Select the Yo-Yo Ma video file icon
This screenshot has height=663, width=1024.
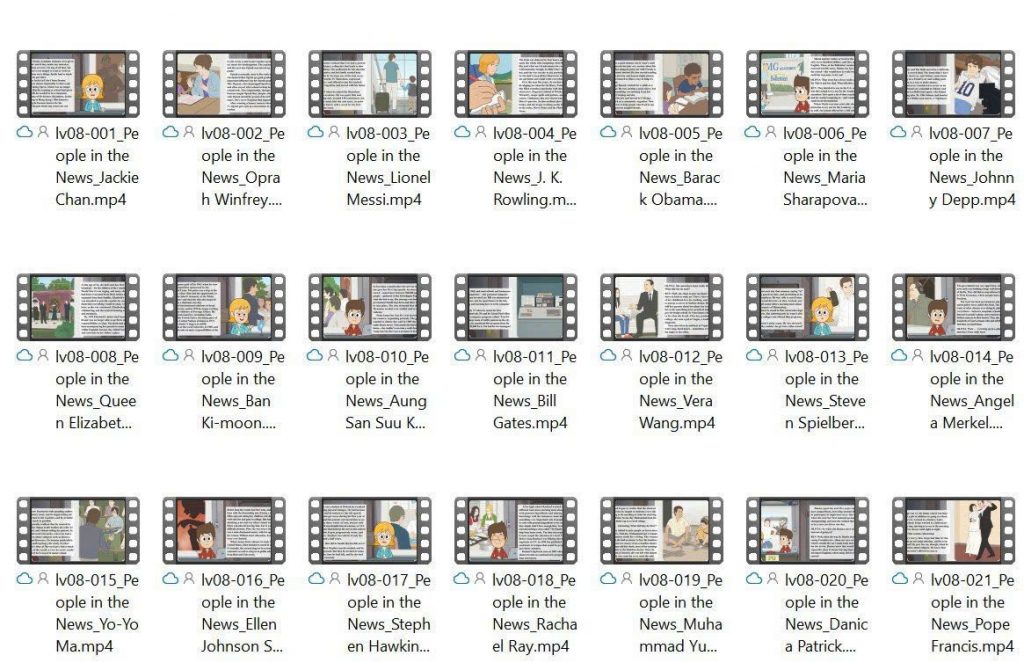coord(77,530)
